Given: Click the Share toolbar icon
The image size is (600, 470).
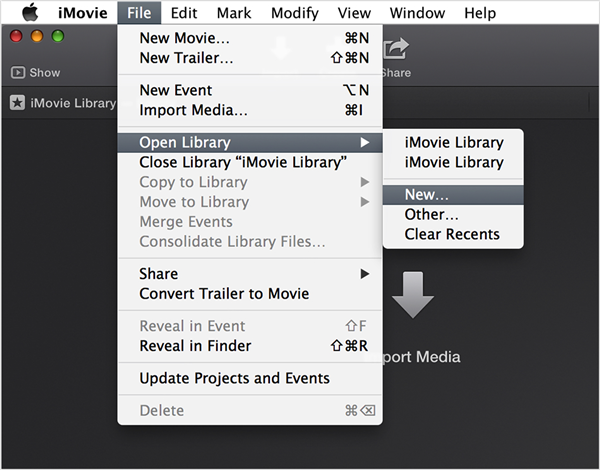Looking at the screenshot, I should click(396, 49).
